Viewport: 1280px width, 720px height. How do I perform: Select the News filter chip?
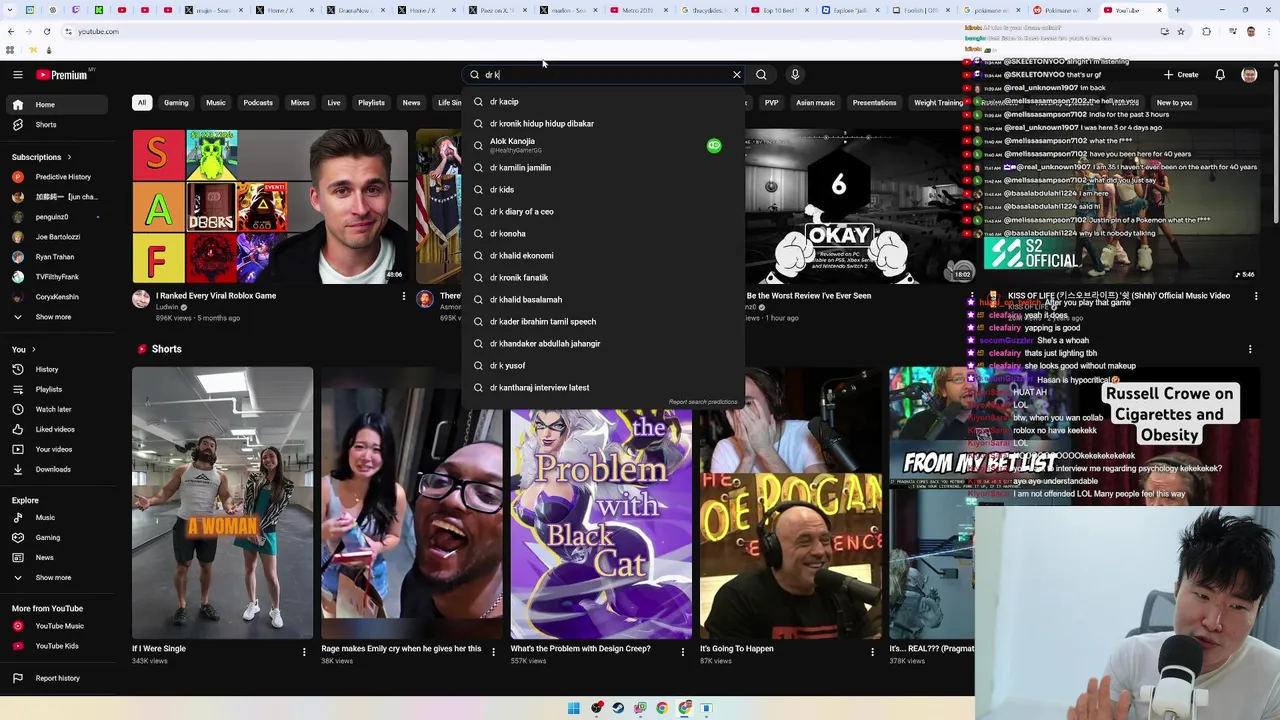411,103
